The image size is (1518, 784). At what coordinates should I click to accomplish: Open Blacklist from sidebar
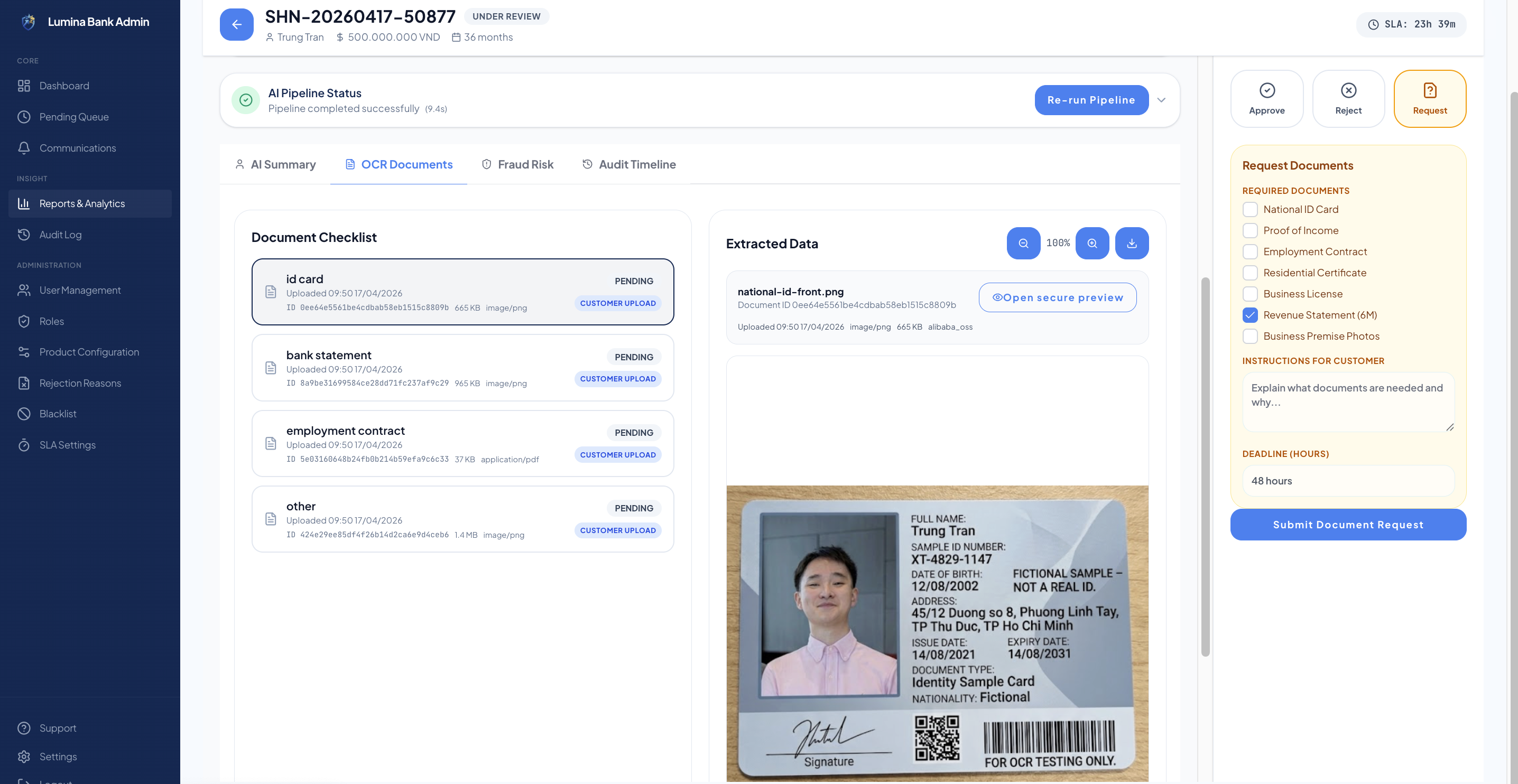click(58, 414)
